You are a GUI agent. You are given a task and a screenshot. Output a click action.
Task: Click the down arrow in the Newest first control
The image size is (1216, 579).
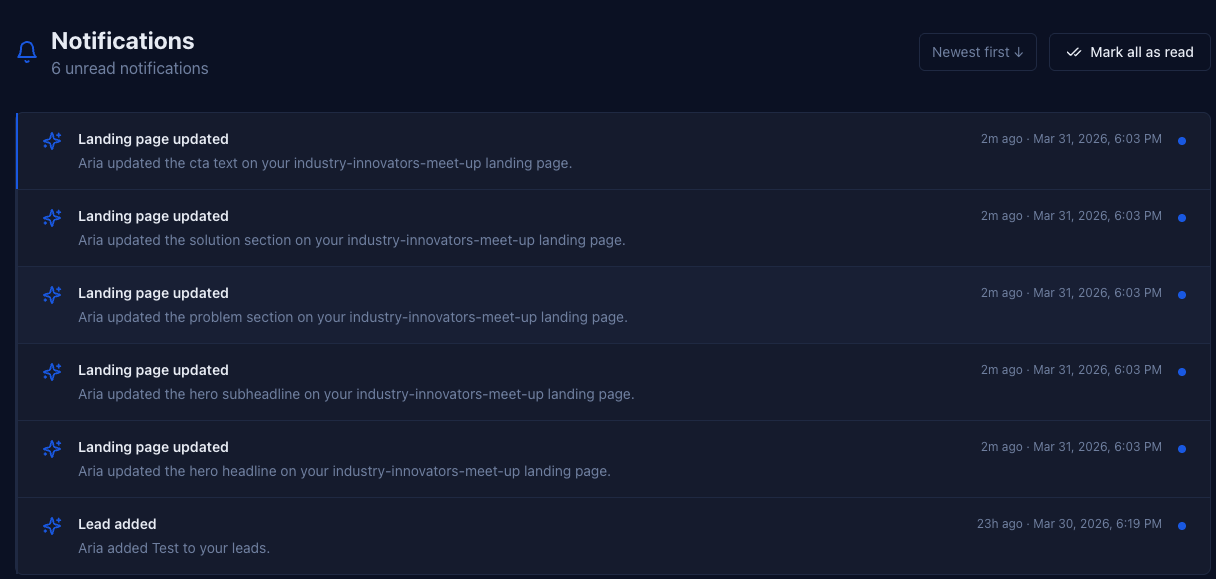pos(1020,51)
